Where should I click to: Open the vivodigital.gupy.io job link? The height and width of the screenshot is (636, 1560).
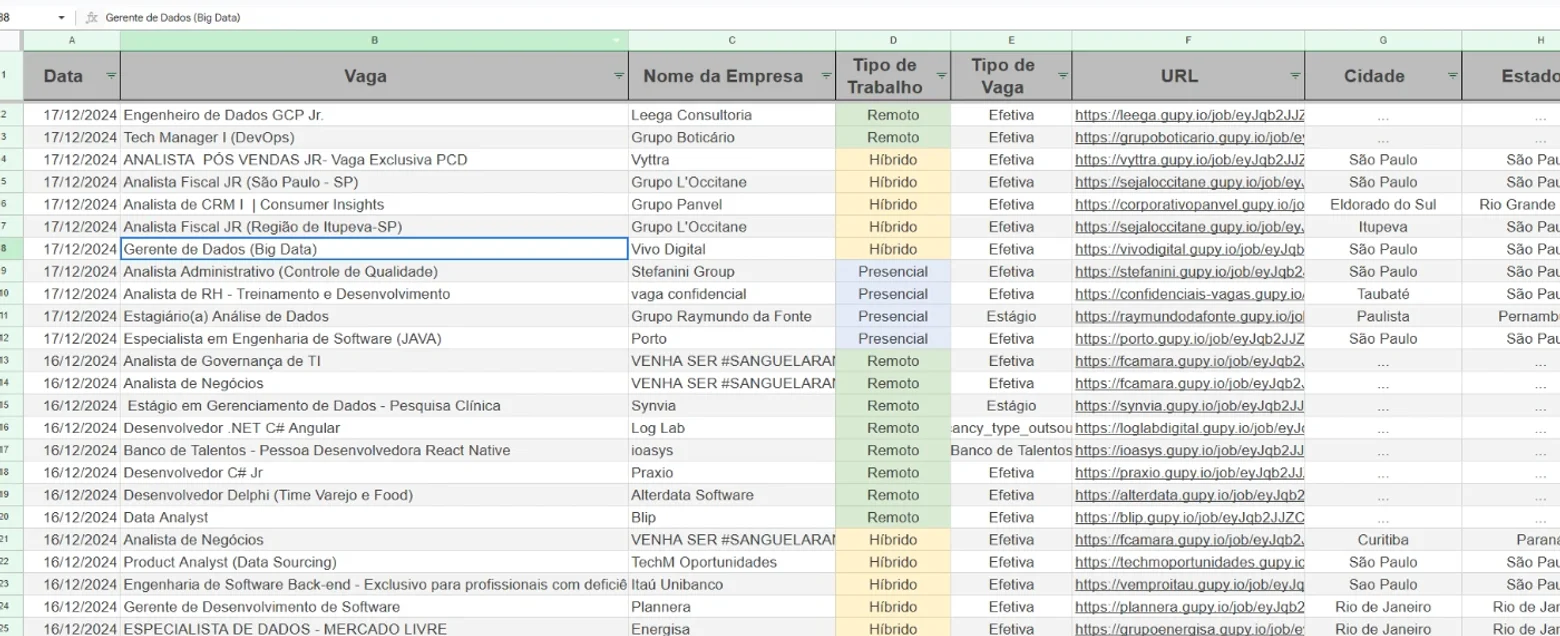(x=1189, y=249)
